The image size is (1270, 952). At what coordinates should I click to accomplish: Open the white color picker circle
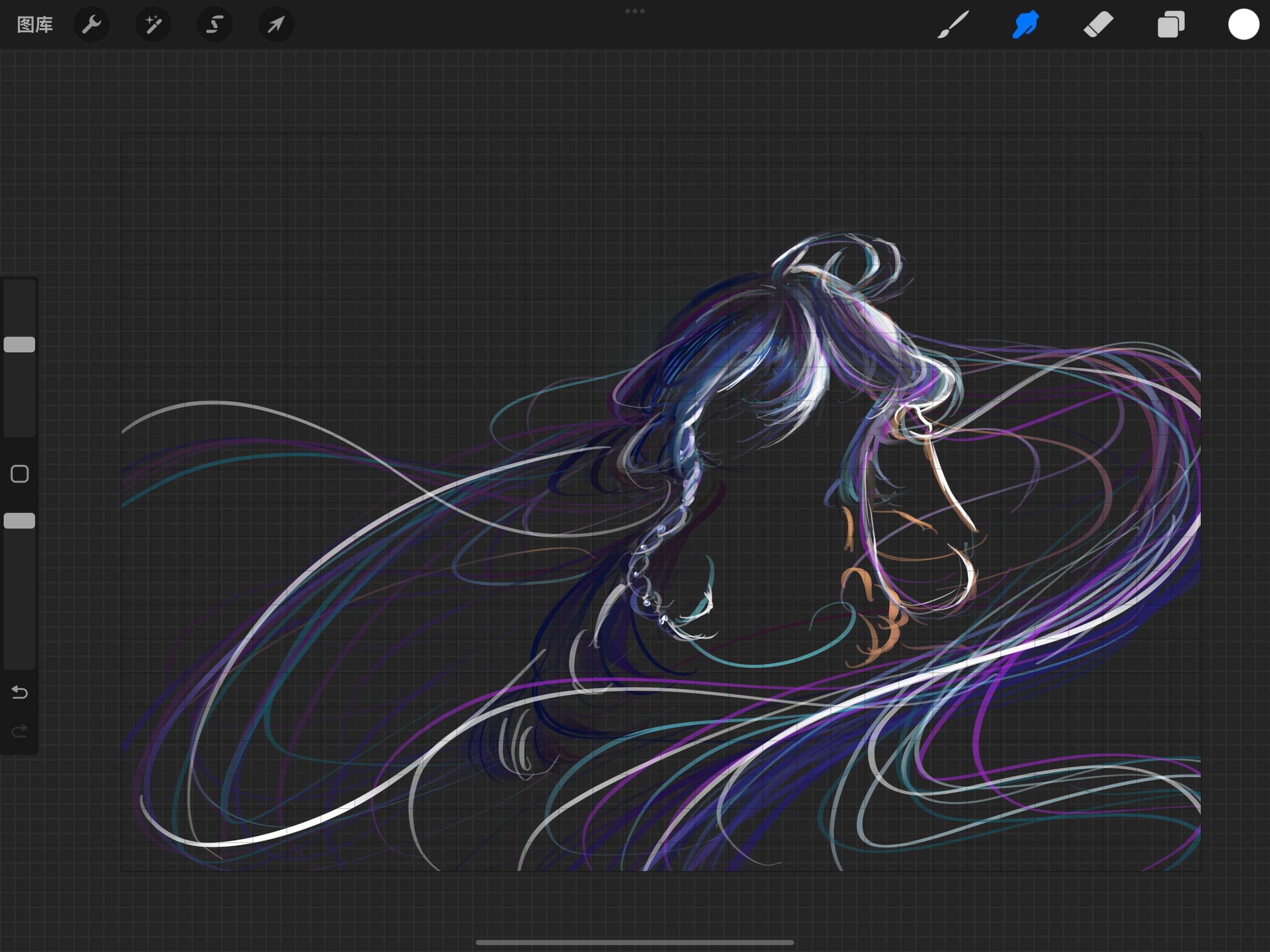click(1244, 24)
